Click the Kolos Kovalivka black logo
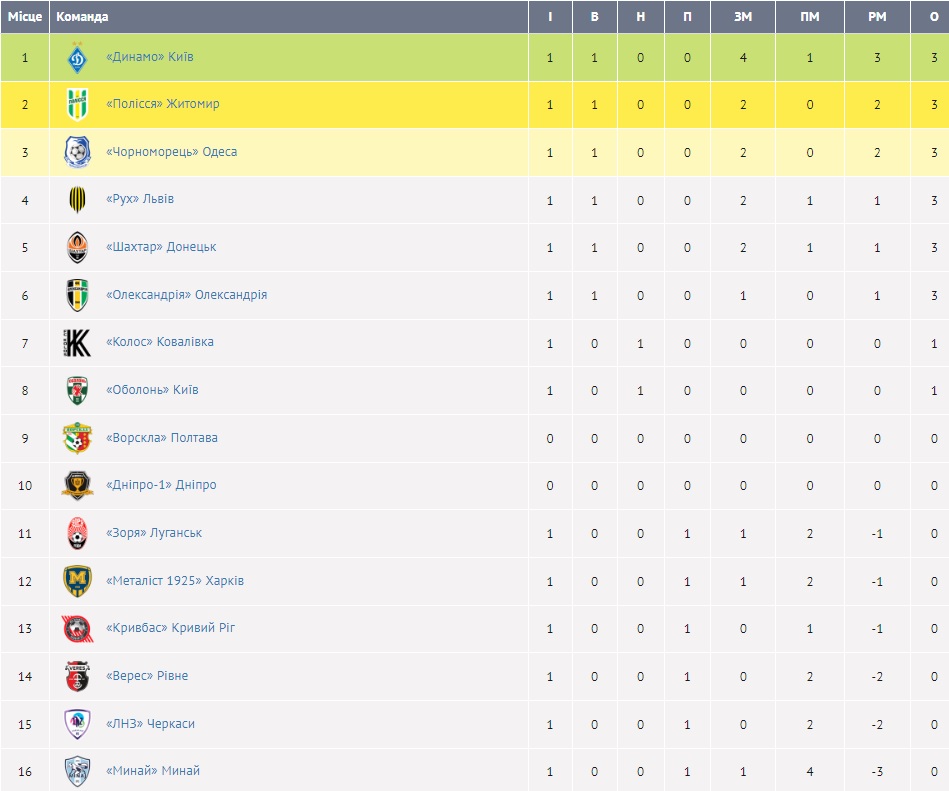949x791 pixels. (x=78, y=343)
